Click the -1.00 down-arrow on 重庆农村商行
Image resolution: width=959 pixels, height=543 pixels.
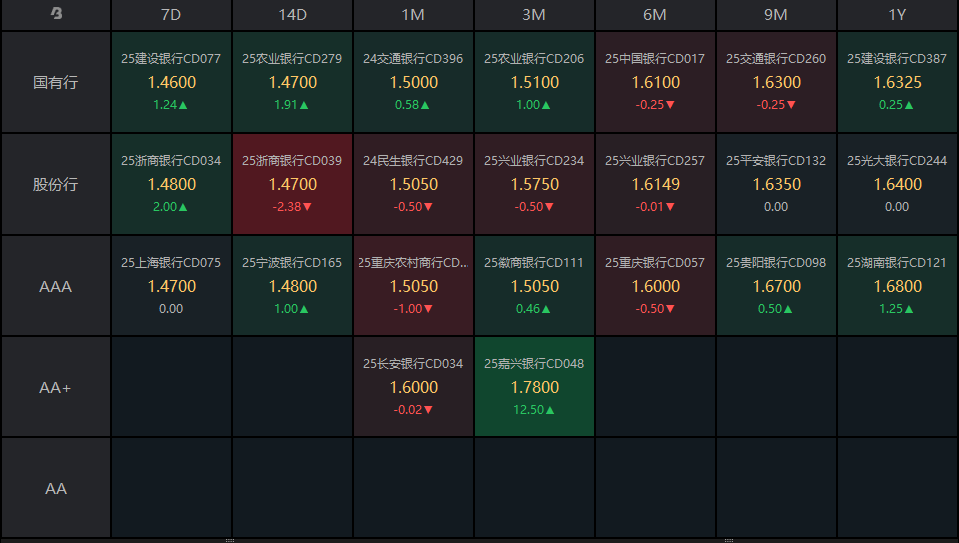click(413, 309)
